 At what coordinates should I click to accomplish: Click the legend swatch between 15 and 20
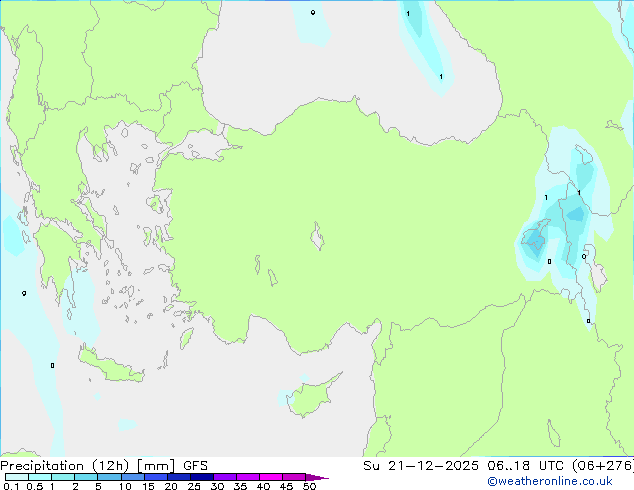pyautogui.click(x=156, y=477)
